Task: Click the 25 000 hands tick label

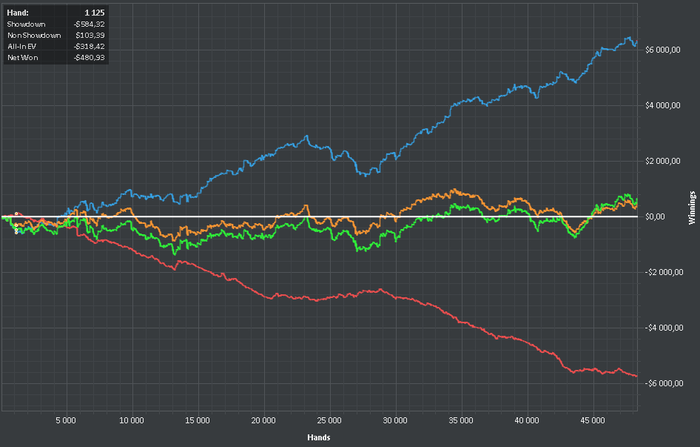Action: pos(329,421)
